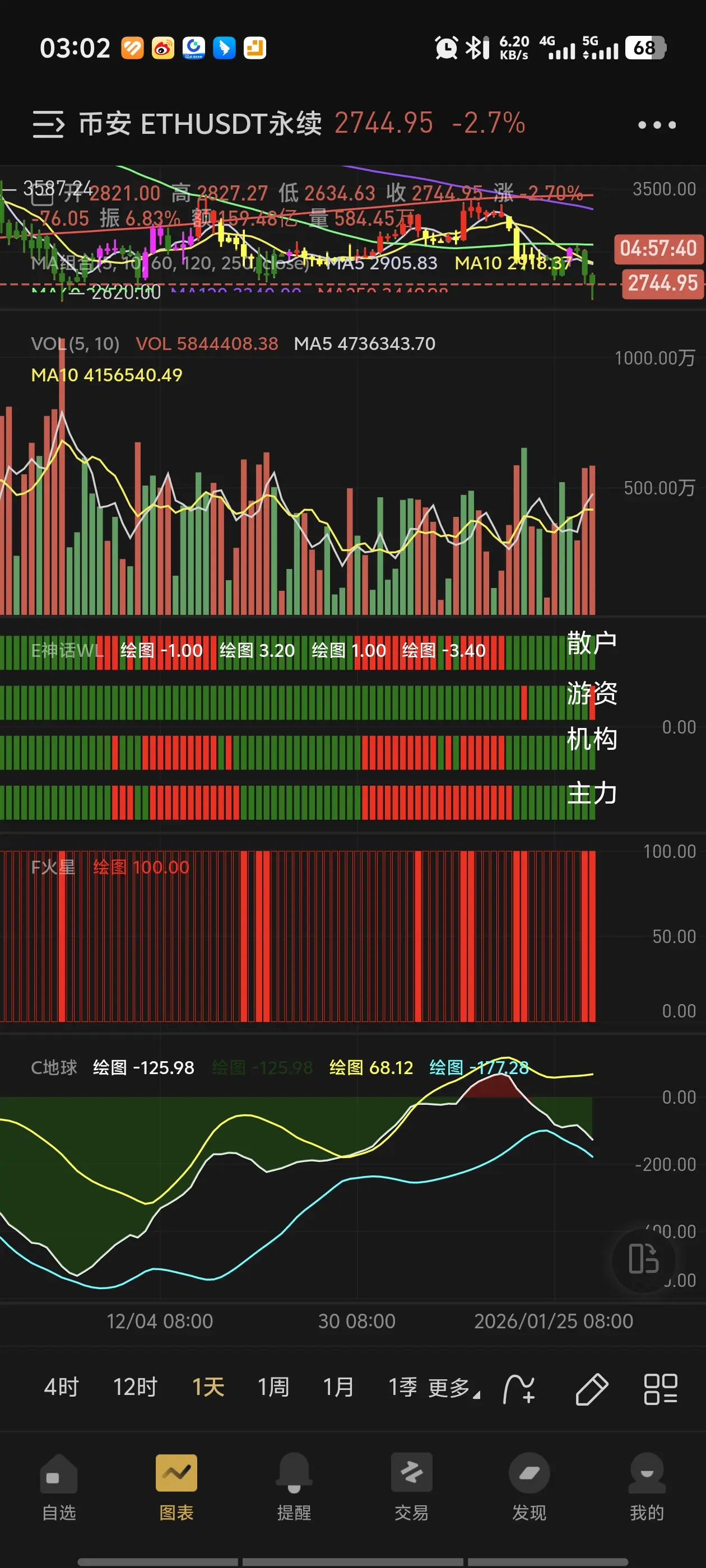Tap the C地球 indicator label
The height and width of the screenshot is (1568, 706).
54,1068
